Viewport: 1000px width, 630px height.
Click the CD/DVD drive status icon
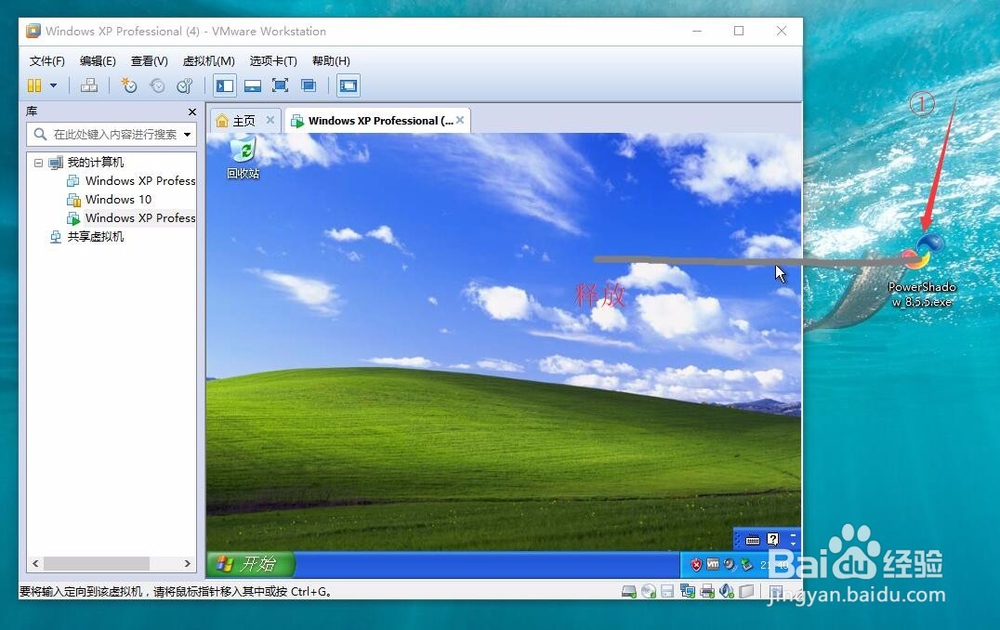(x=649, y=592)
